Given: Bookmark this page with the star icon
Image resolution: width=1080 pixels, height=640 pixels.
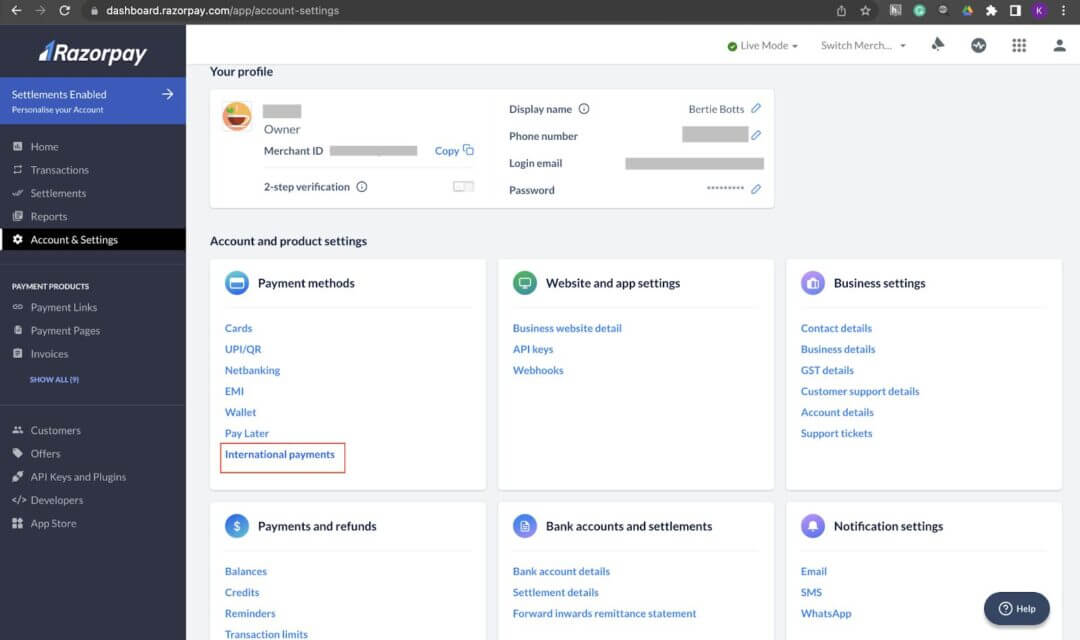Looking at the screenshot, I should (x=865, y=11).
